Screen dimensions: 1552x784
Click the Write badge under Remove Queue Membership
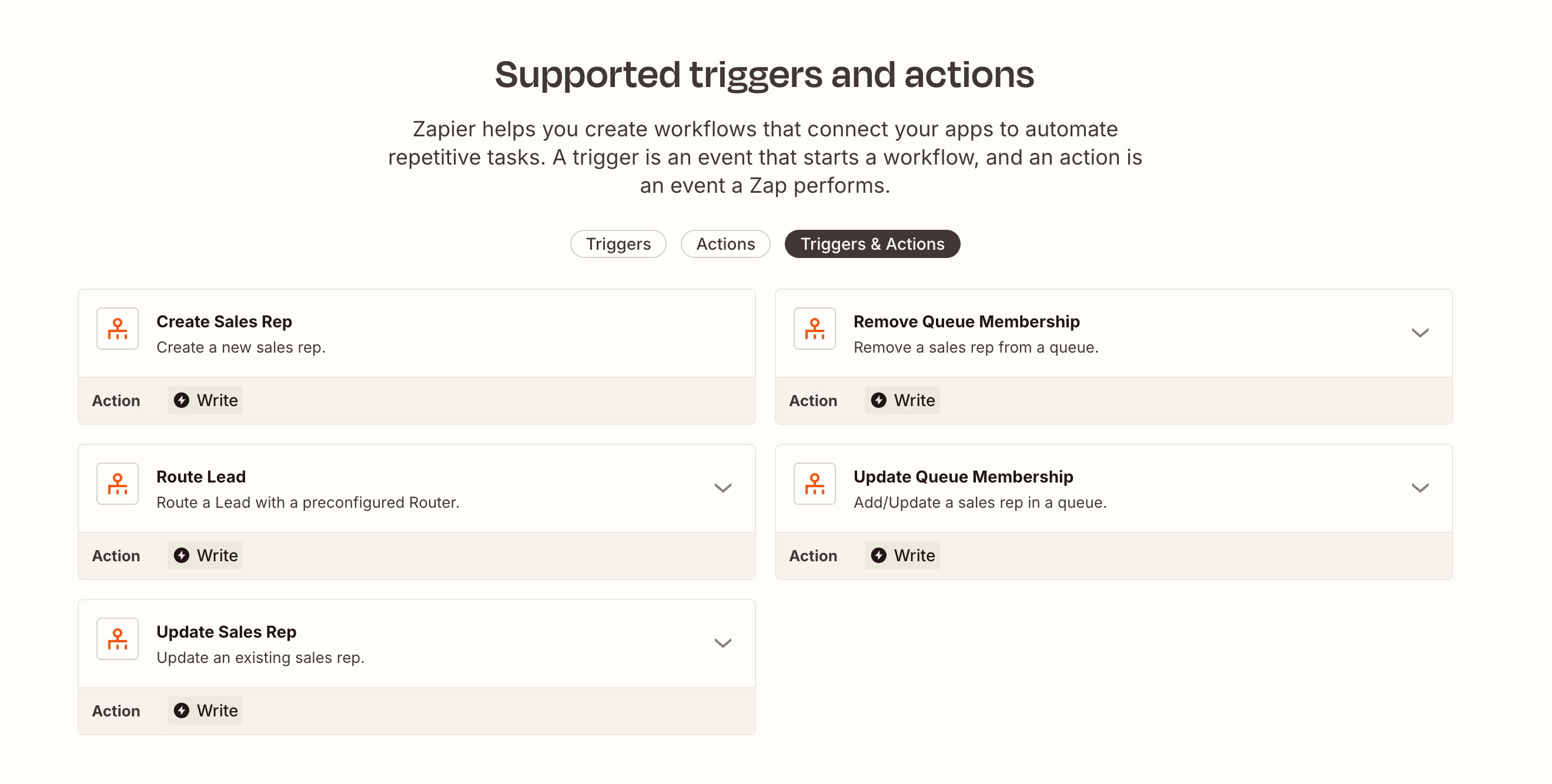902,400
